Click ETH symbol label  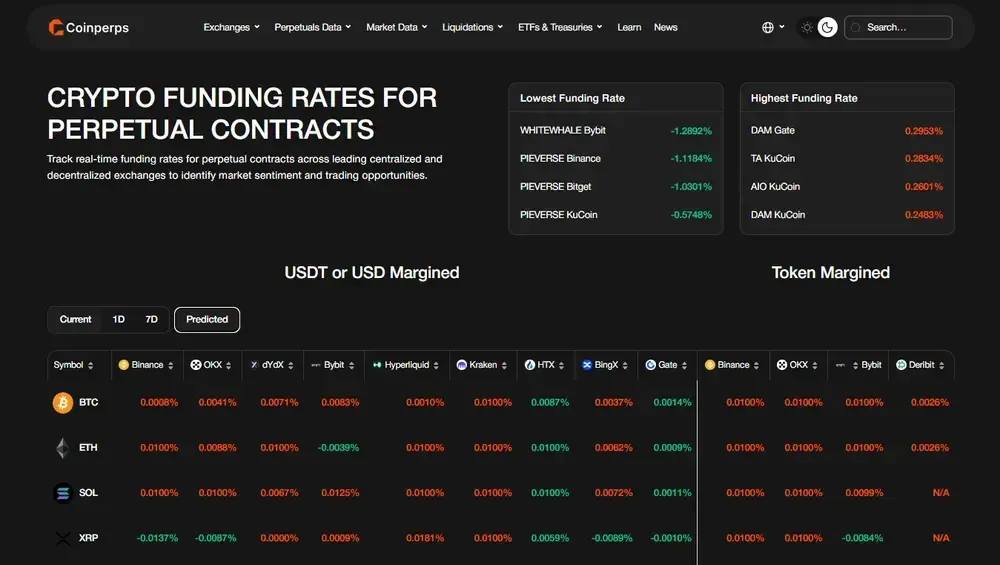pyautogui.click(x=88, y=448)
